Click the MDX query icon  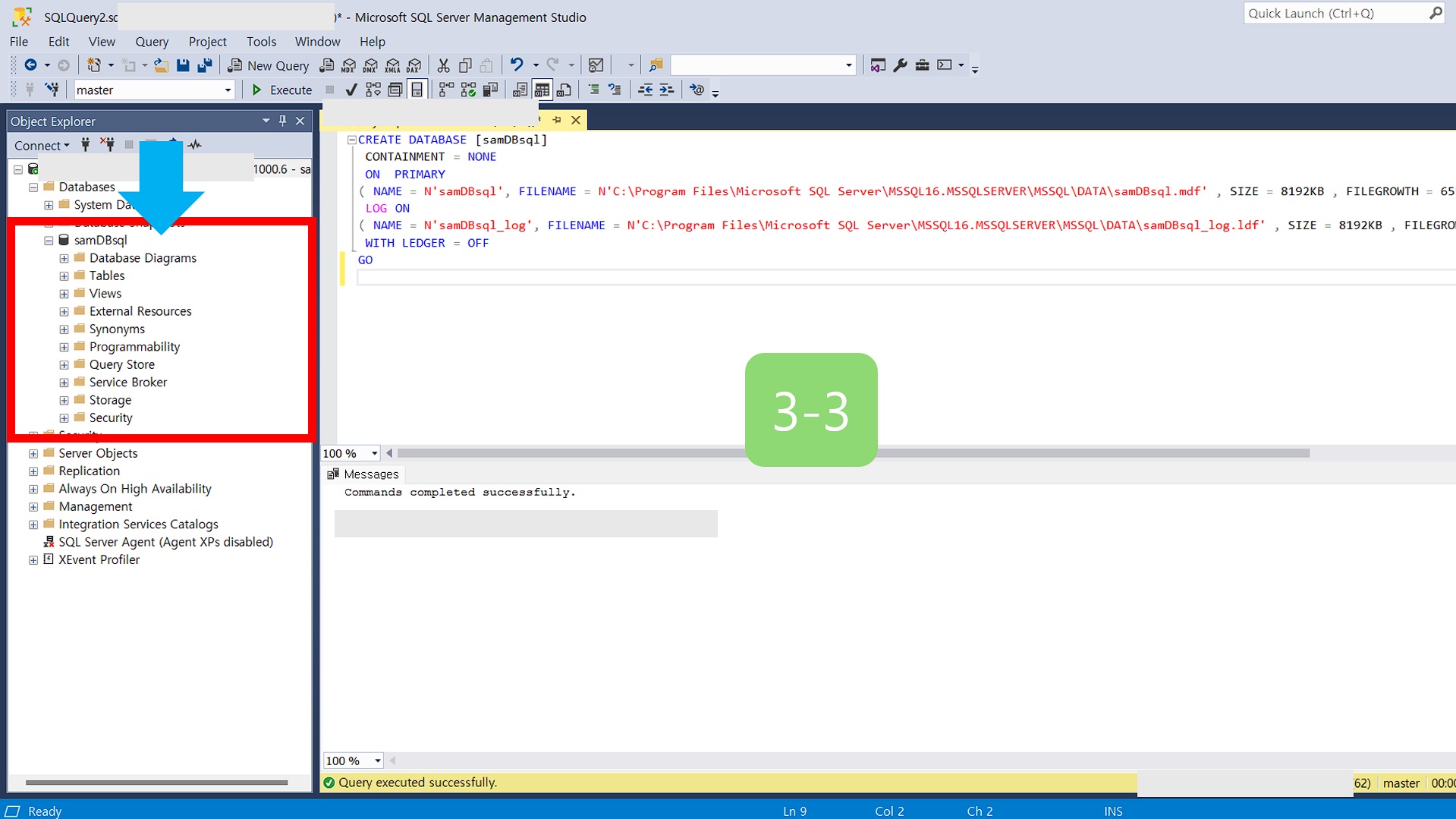(x=349, y=65)
